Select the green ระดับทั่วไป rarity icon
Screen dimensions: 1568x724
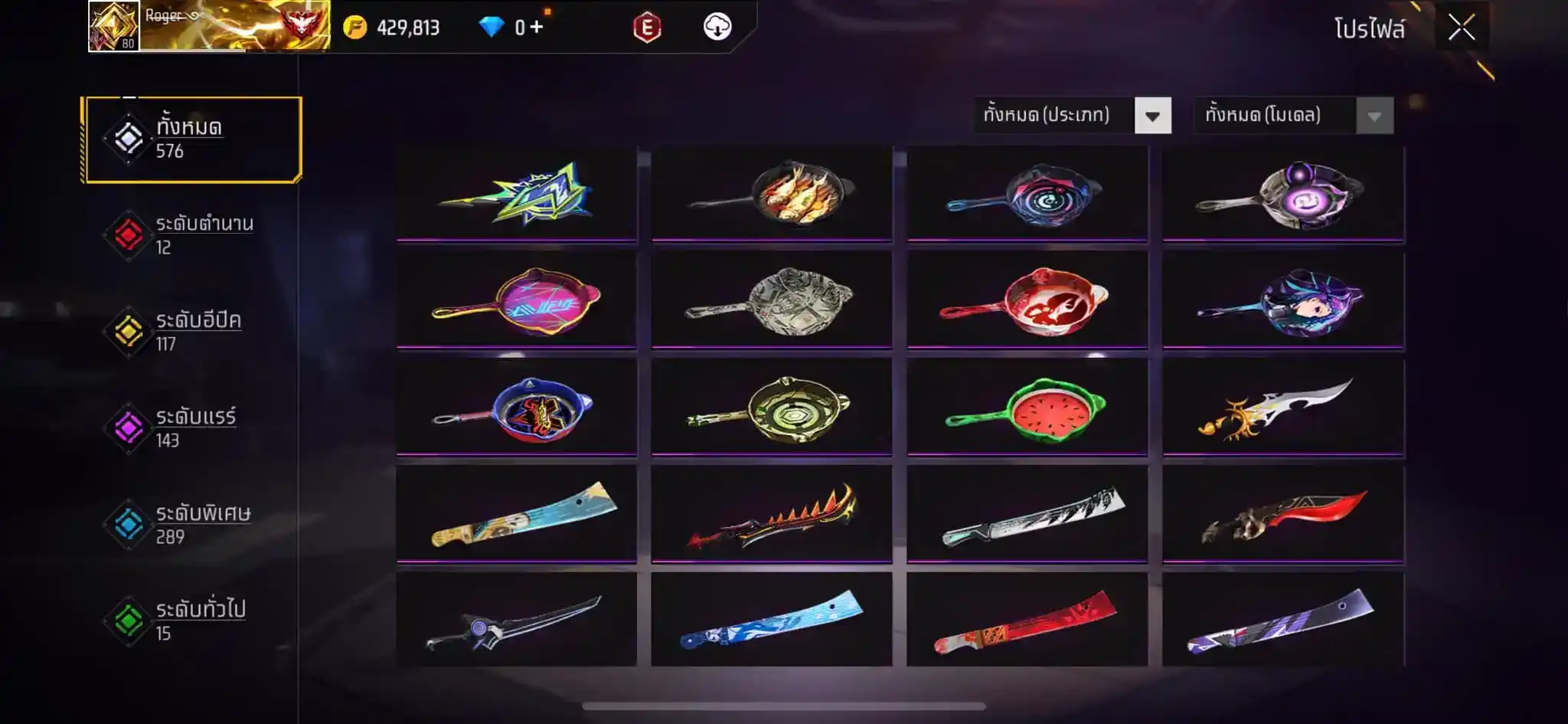(x=129, y=621)
